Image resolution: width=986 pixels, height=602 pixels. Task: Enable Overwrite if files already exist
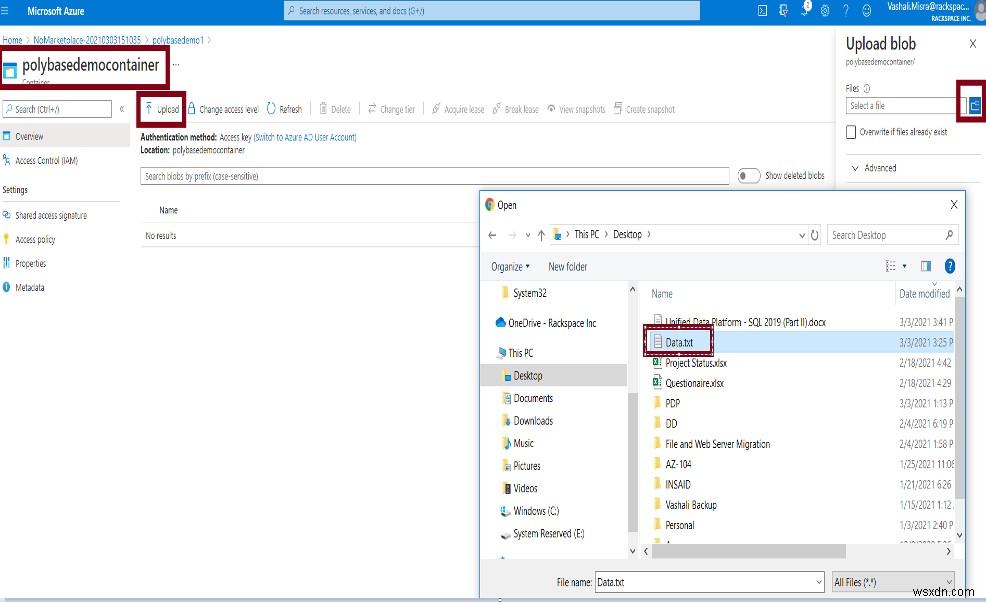[x=851, y=131]
